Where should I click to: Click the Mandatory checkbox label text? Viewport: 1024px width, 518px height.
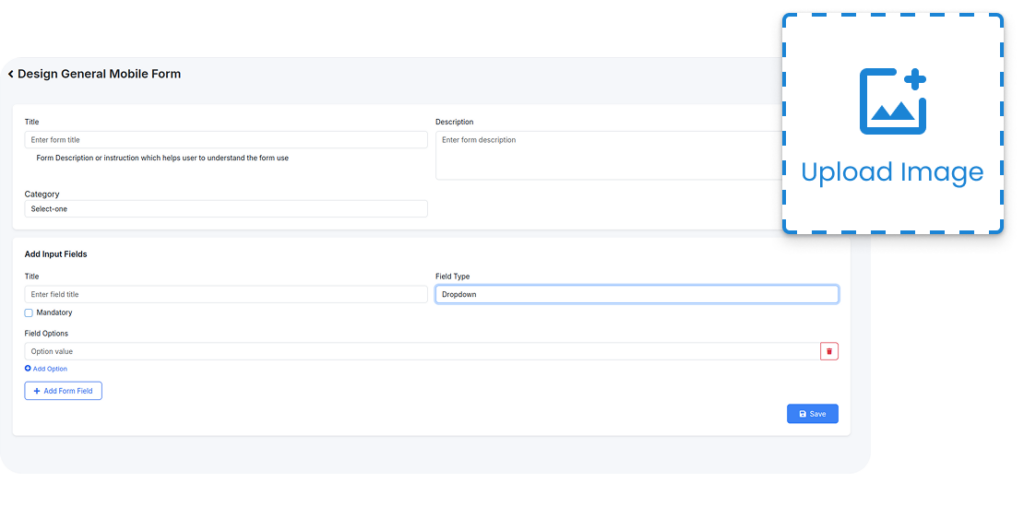pos(54,313)
